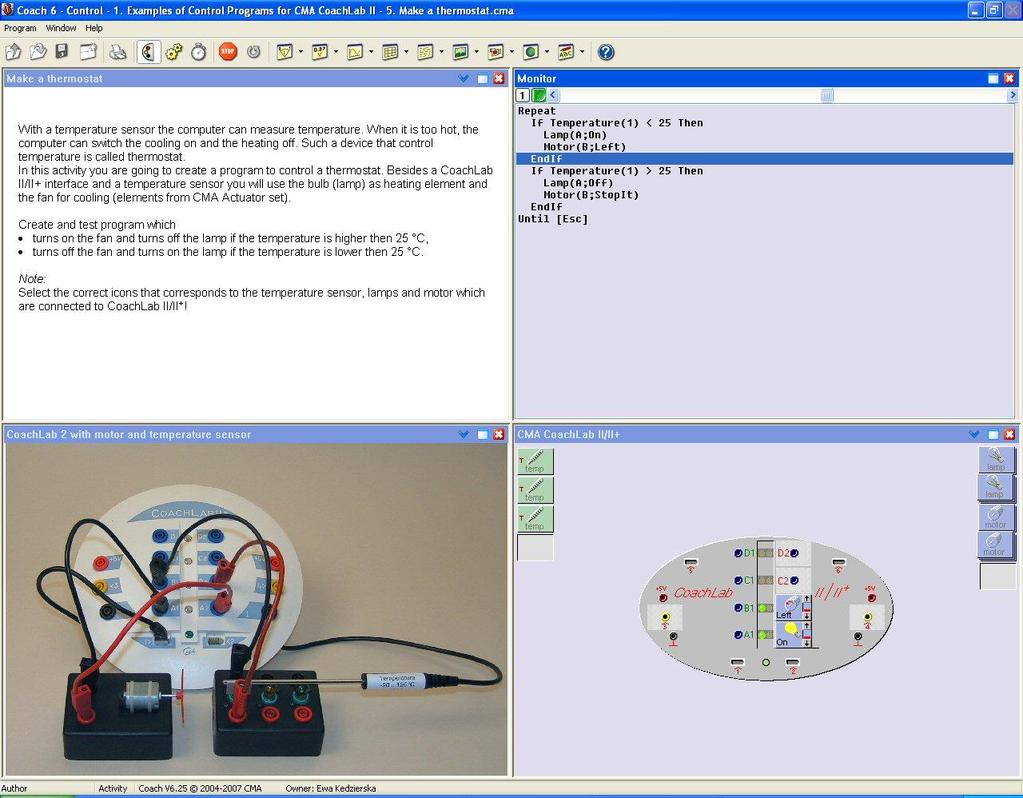The image size is (1023, 798).
Task: Expand the notes icon dropdown arrow
Action: pos(442,52)
